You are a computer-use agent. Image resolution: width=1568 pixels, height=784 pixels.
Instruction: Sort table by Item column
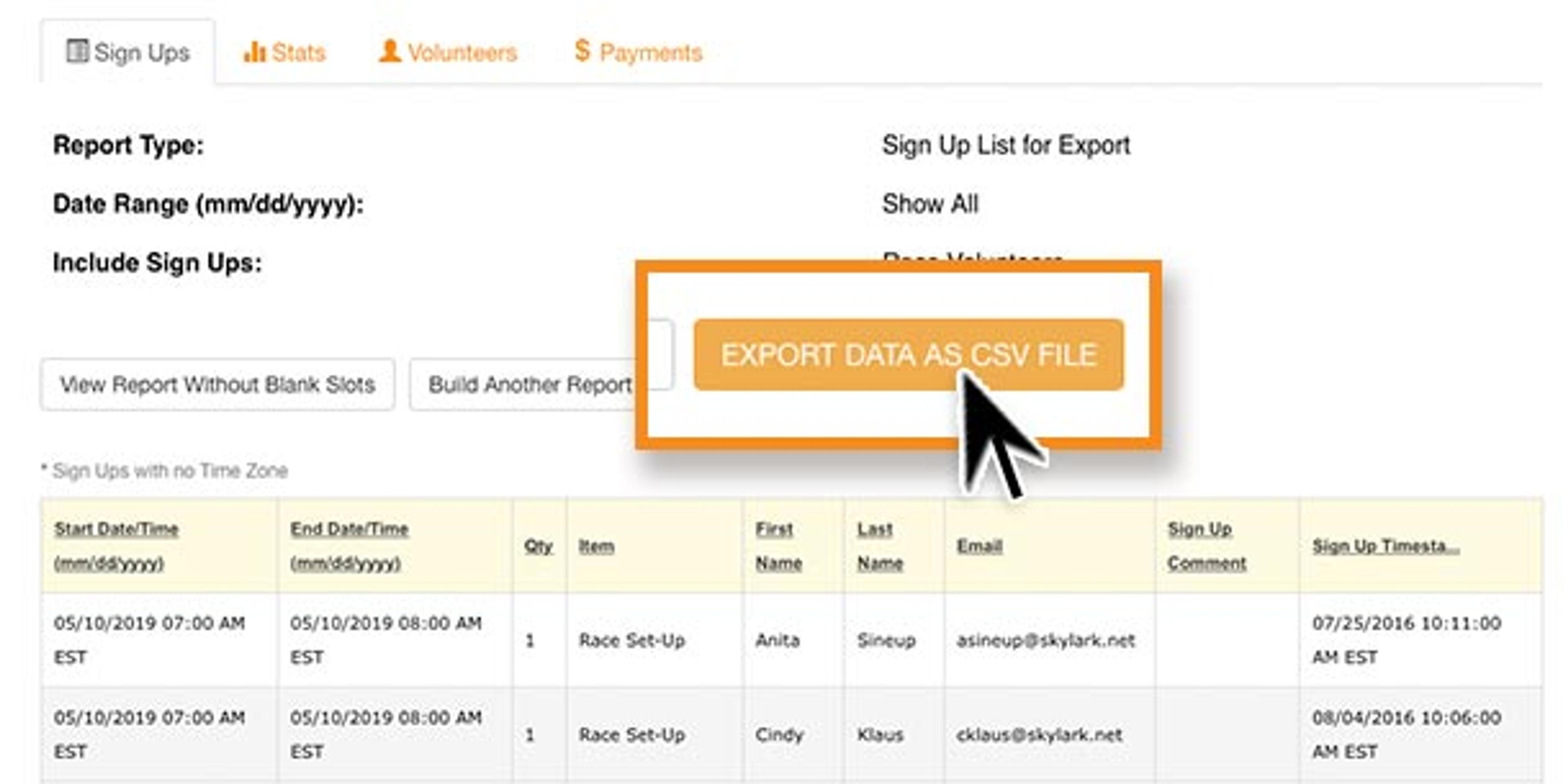[596, 546]
